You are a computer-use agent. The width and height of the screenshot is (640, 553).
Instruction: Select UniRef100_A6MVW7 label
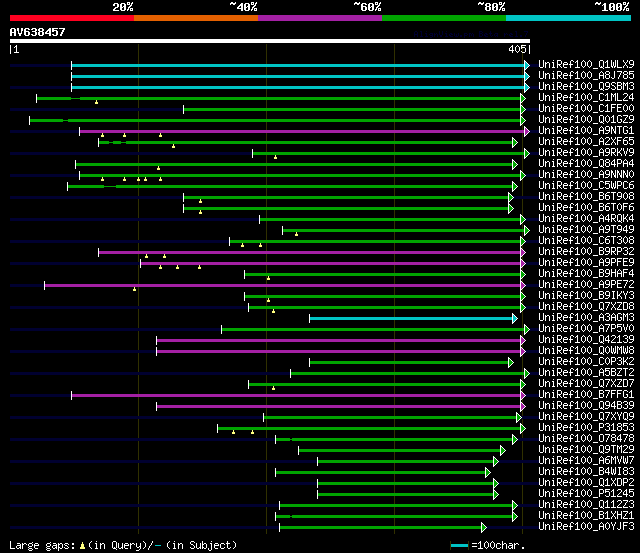pos(586,461)
